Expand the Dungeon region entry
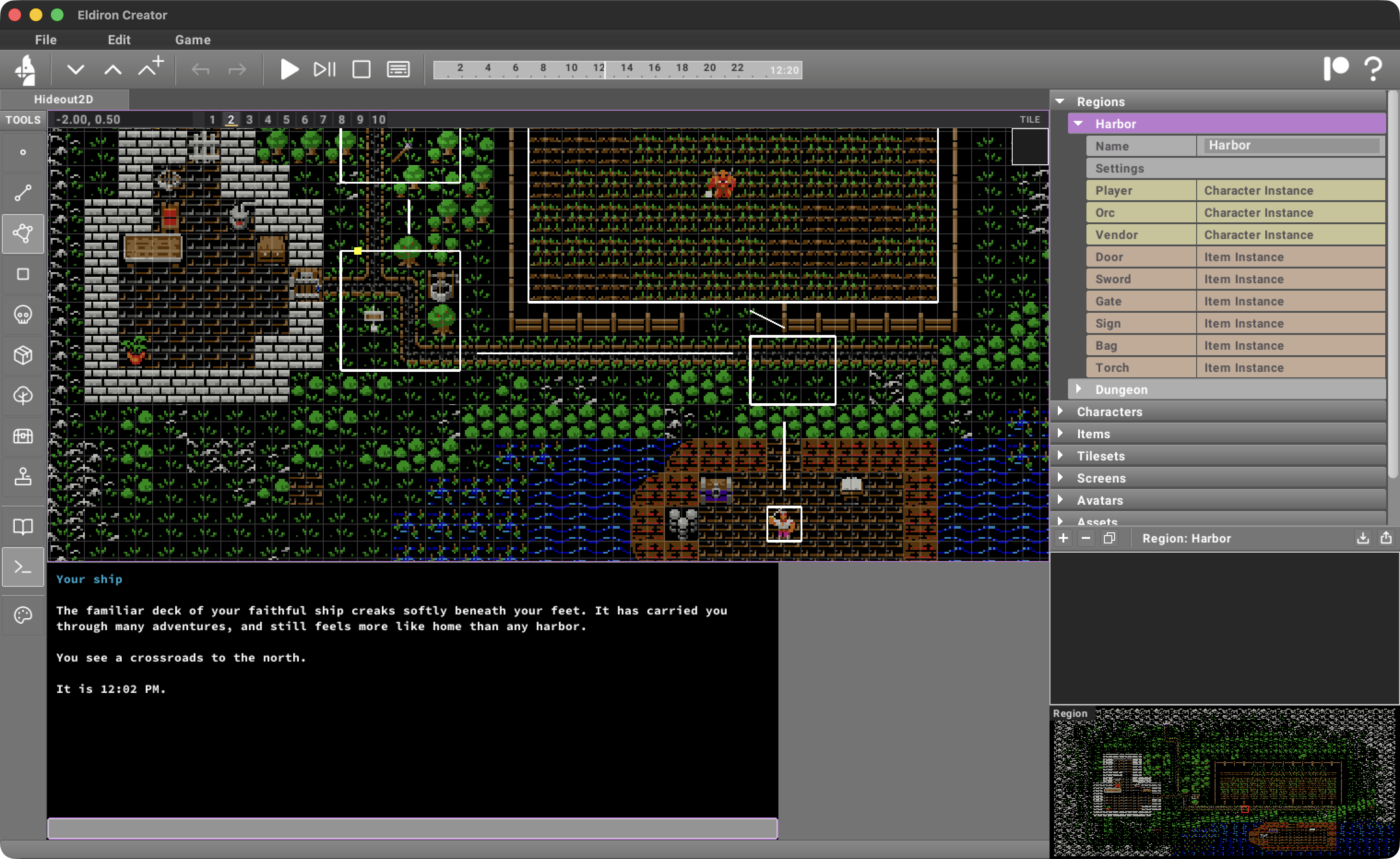 1079,389
